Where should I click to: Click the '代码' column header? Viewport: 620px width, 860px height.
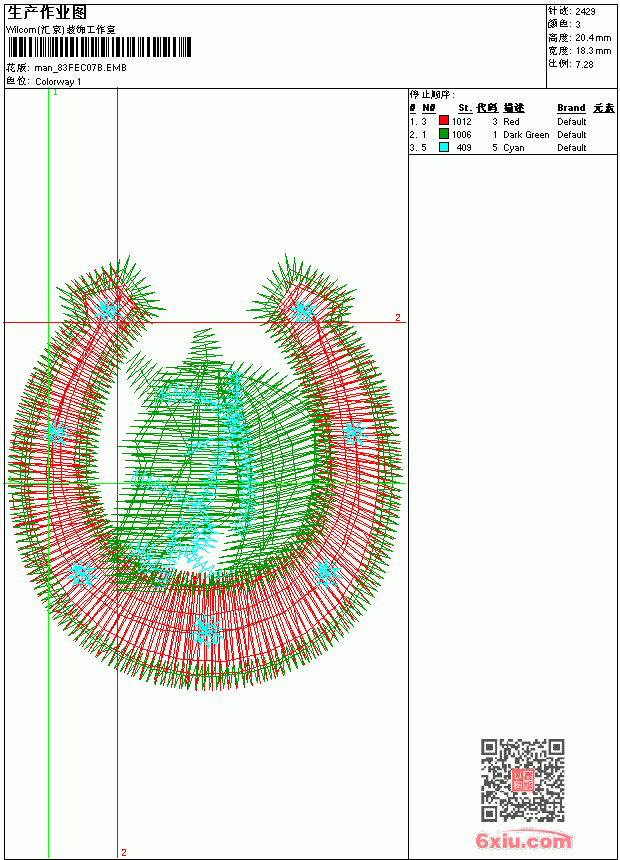tap(487, 108)
